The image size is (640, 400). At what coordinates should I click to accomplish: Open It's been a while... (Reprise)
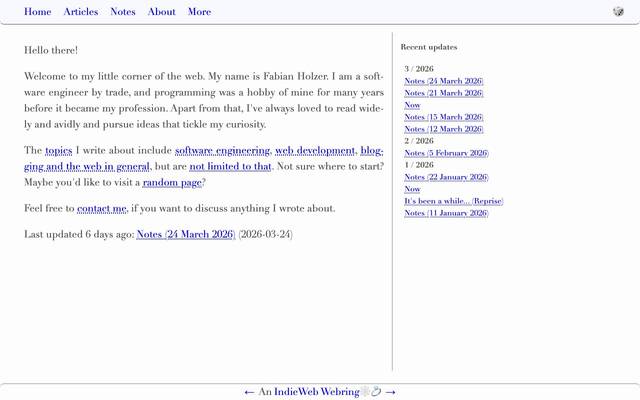click(x=454, y=201)
